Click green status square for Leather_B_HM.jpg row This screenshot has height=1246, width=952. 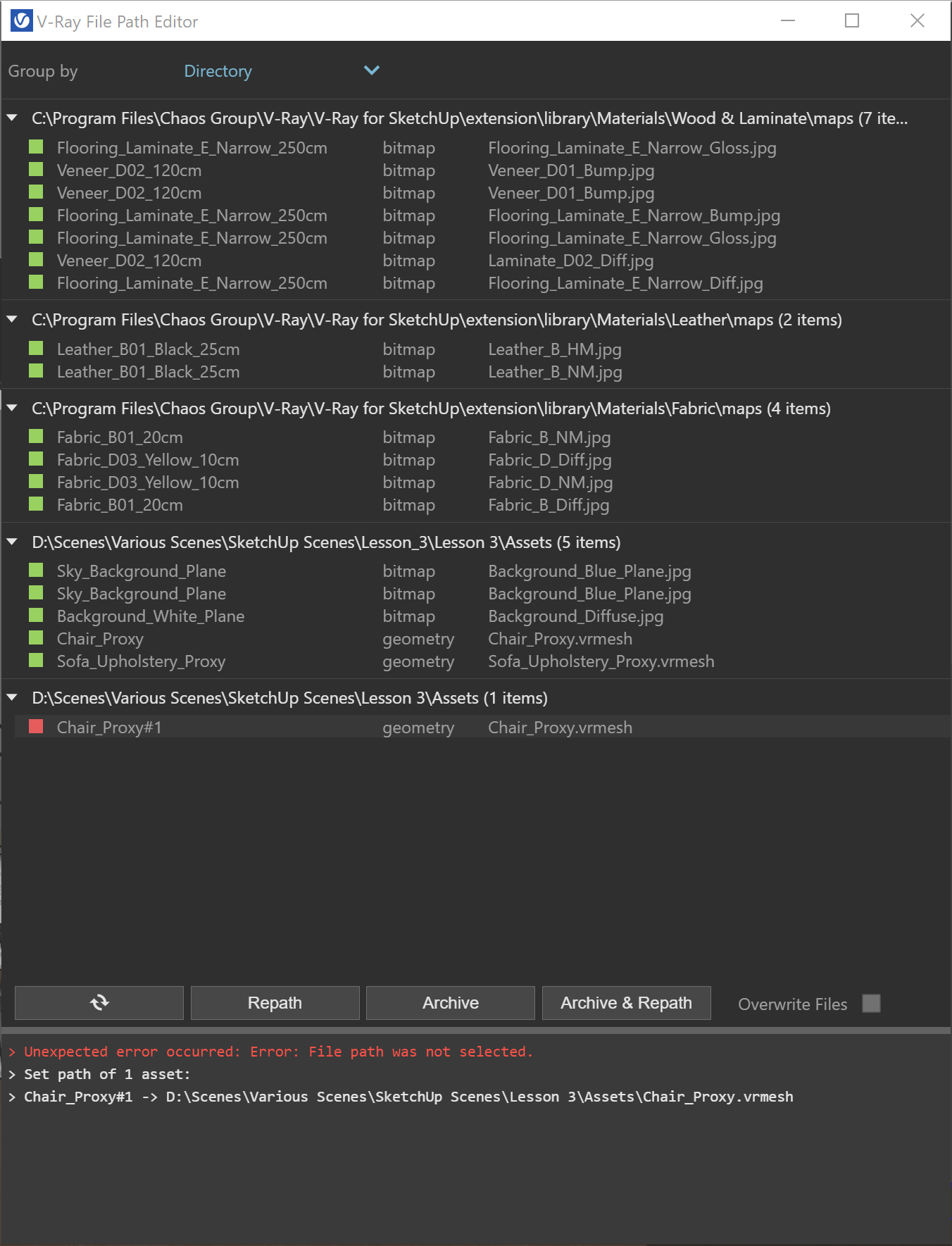[36, 349]
